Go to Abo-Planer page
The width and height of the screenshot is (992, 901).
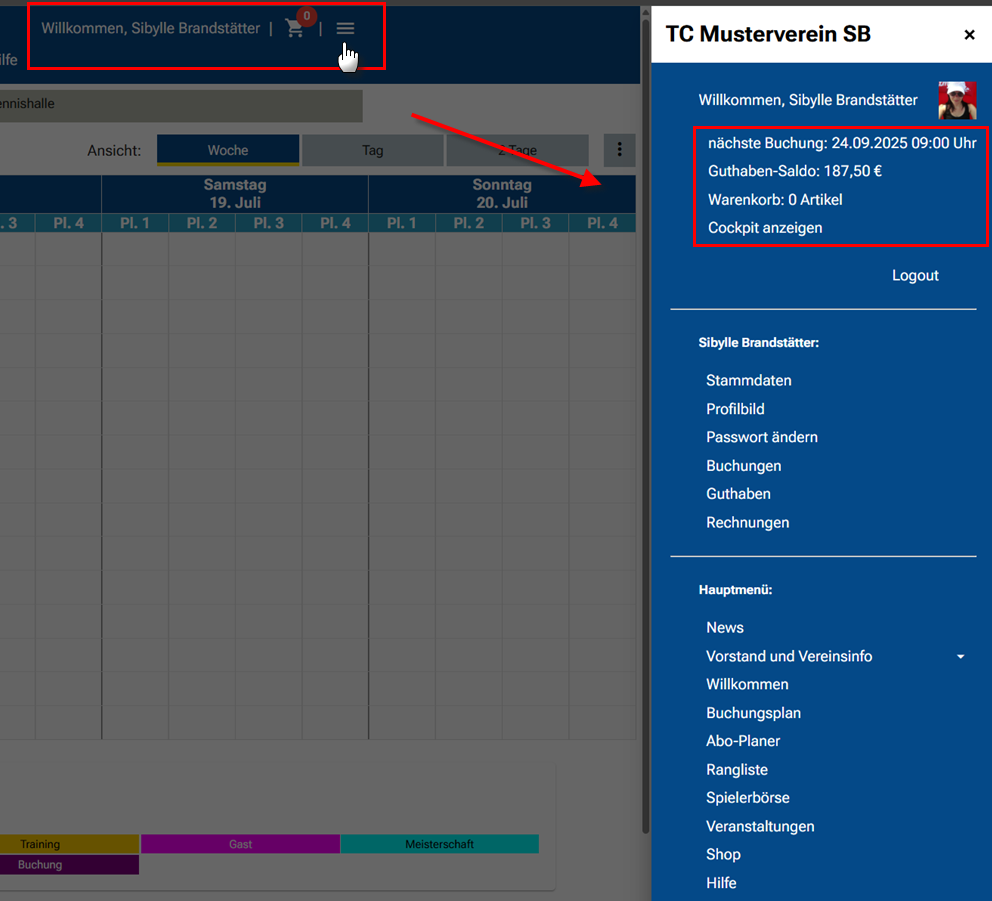pos(743,741)
